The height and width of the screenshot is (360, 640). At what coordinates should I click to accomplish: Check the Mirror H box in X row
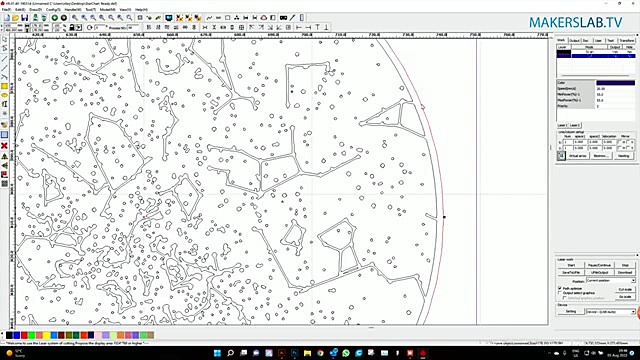click(620, 142)
